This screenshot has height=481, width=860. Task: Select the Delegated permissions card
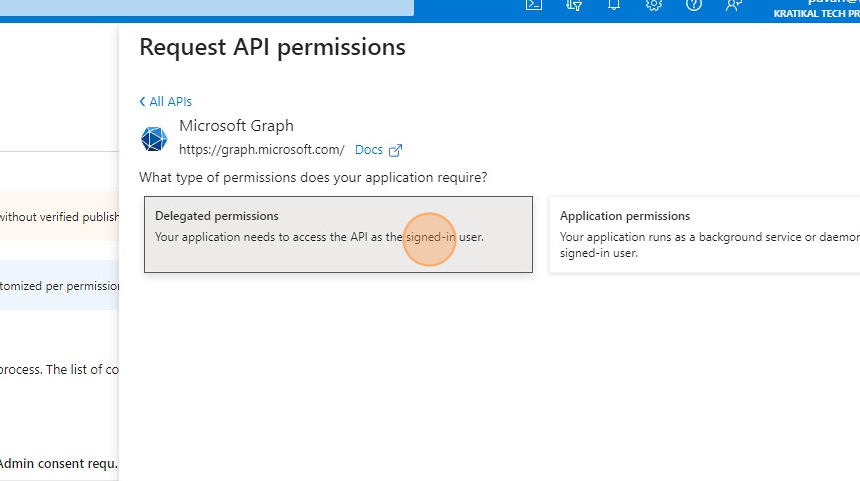(x=338, y=234)
